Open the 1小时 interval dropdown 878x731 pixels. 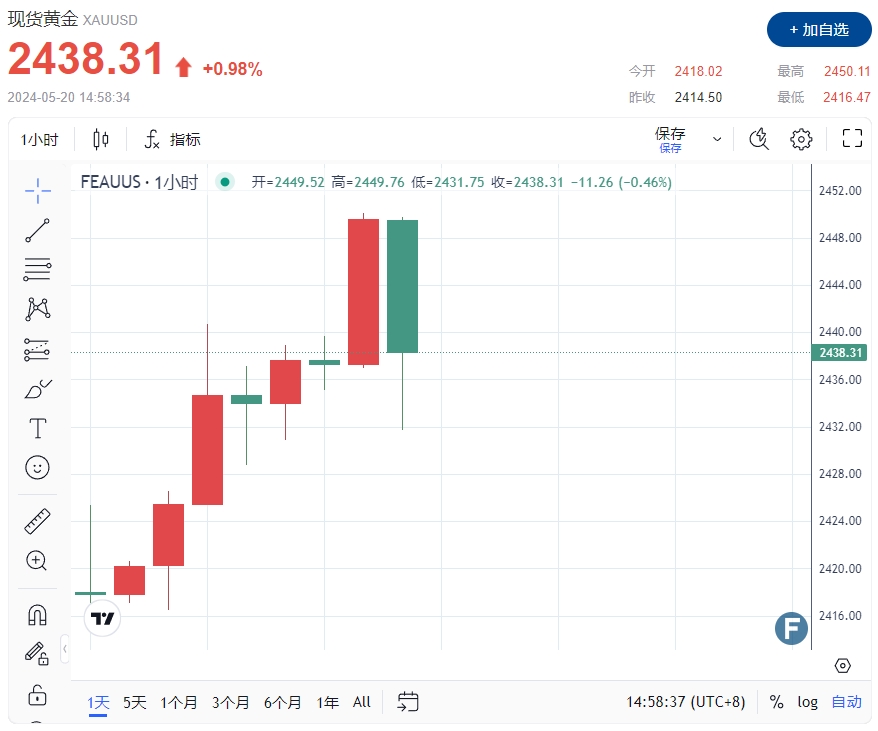40,140
